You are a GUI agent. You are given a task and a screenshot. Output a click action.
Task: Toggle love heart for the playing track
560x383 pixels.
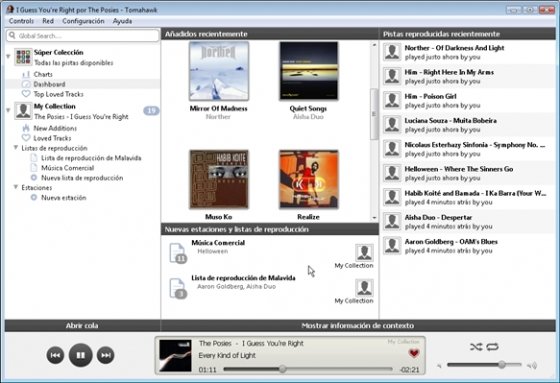(414, 353)
